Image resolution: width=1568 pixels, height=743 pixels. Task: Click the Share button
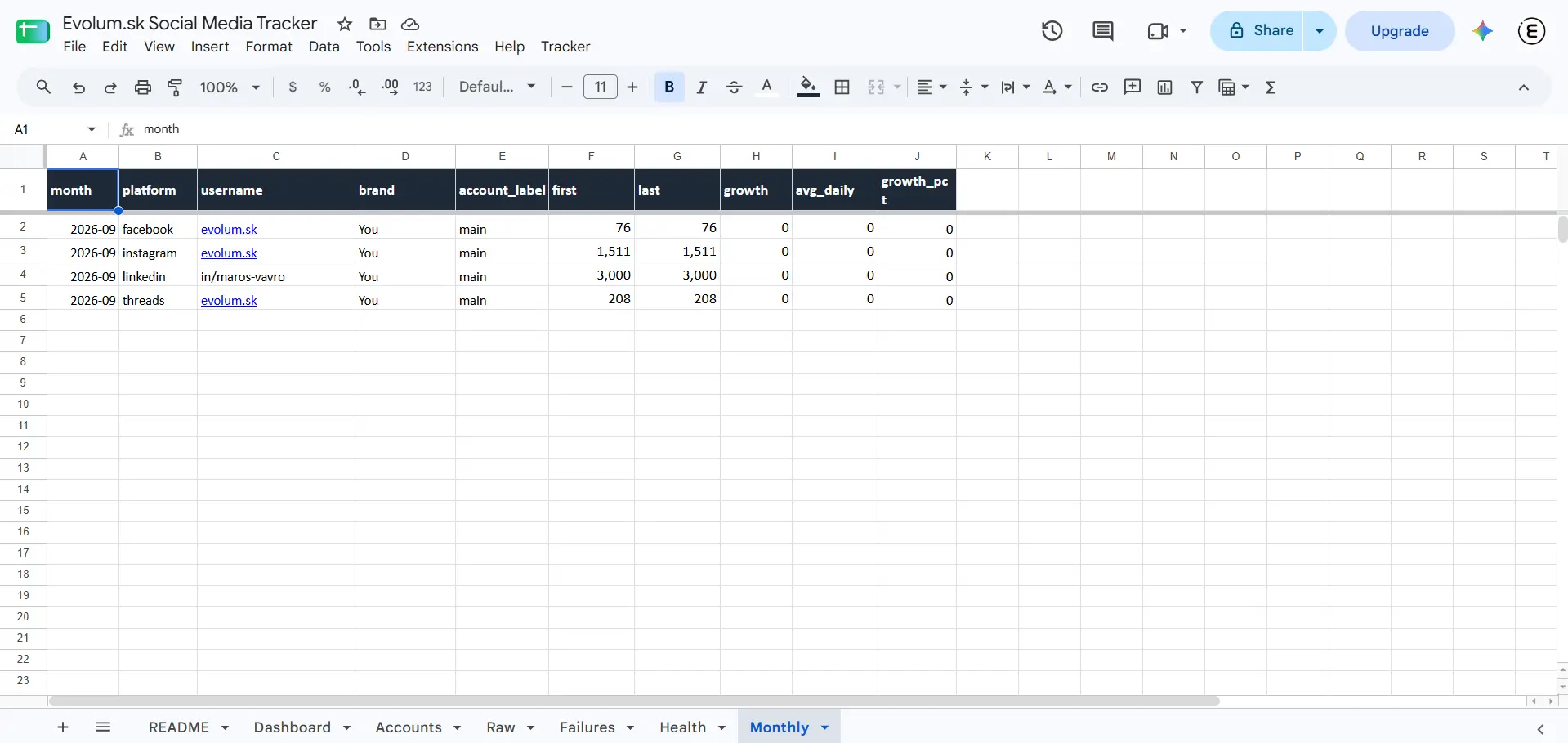tap(1257, 31)
